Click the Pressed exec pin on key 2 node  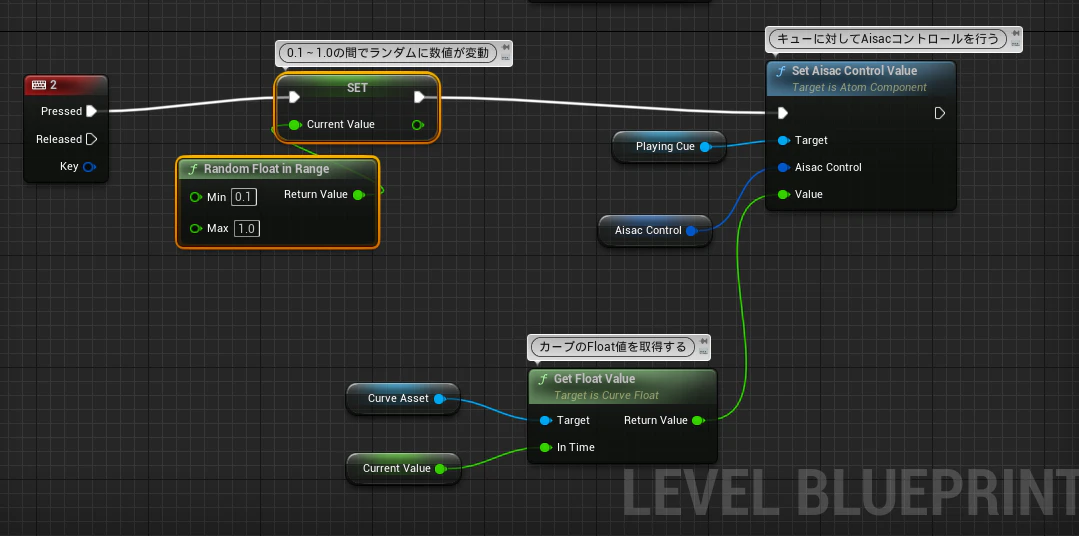[91, 111]
